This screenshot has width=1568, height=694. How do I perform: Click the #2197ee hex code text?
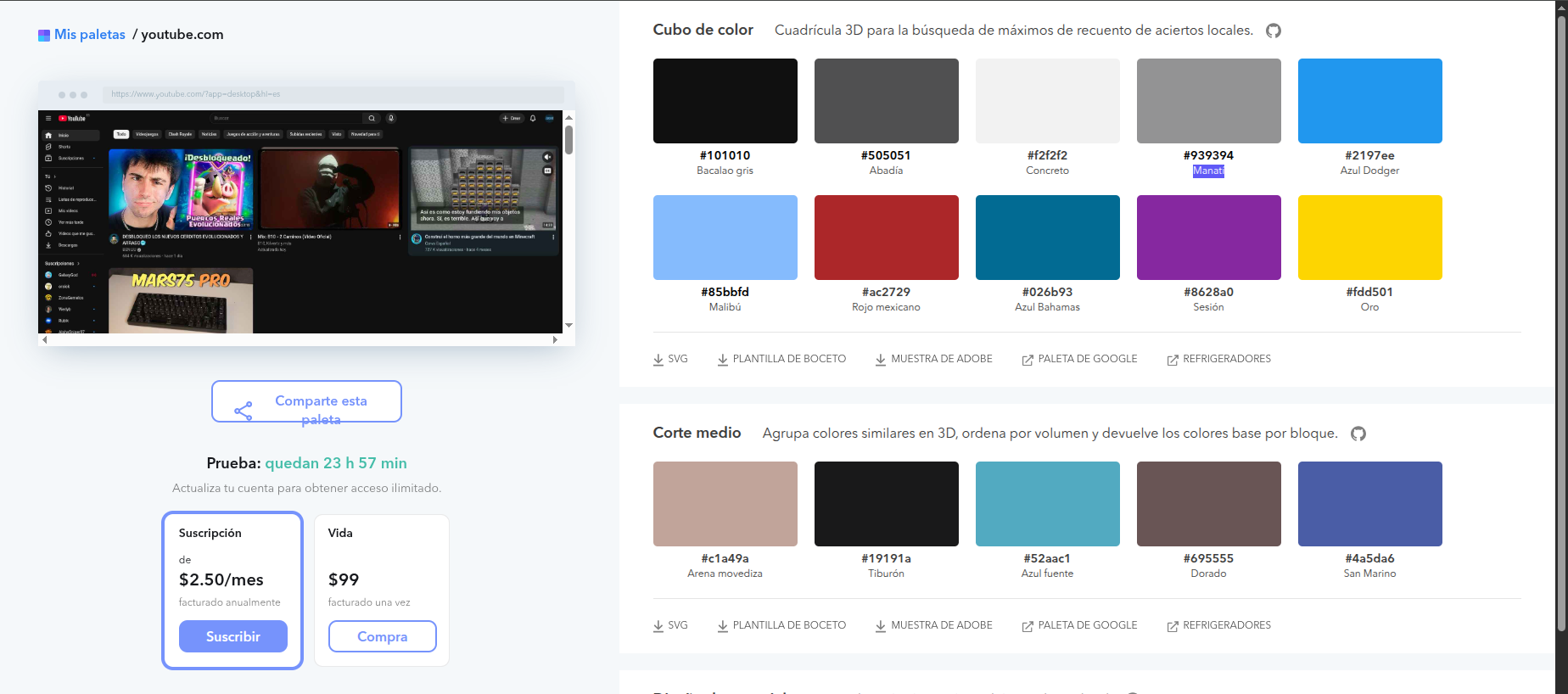pyautogui.click(x=1369, y=155)
